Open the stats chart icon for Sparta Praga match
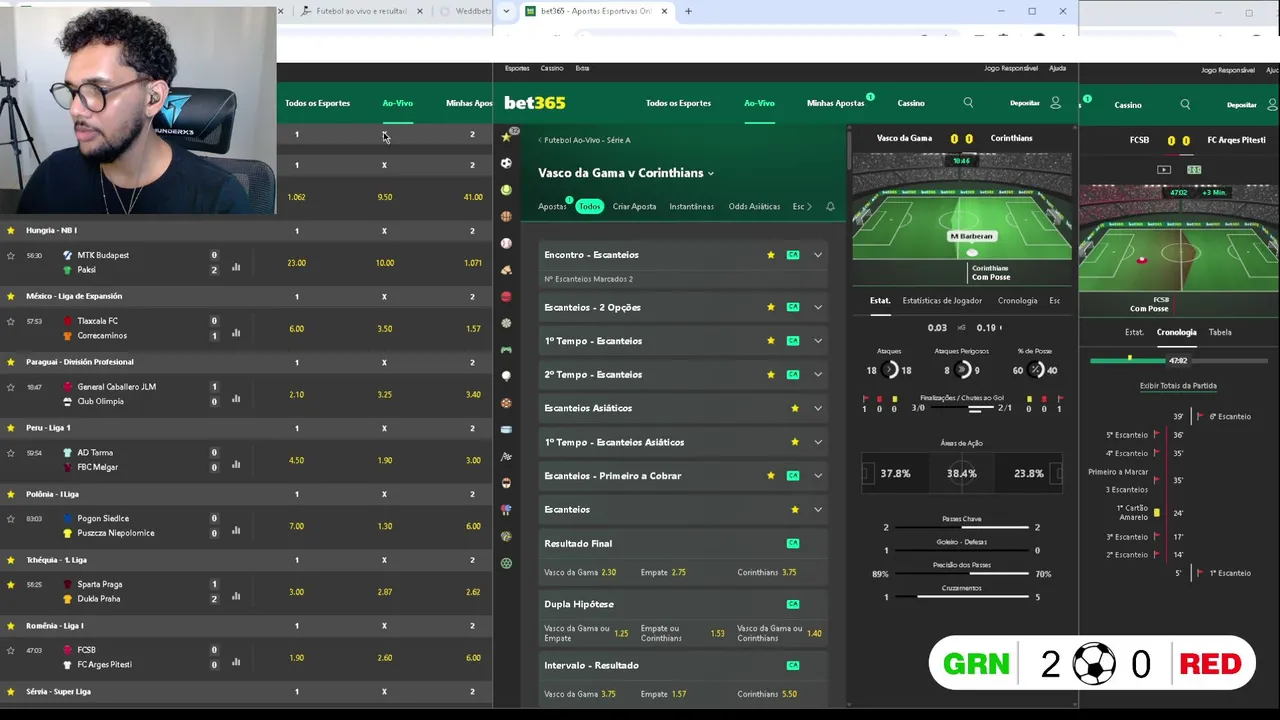 [x=236, y=596]
